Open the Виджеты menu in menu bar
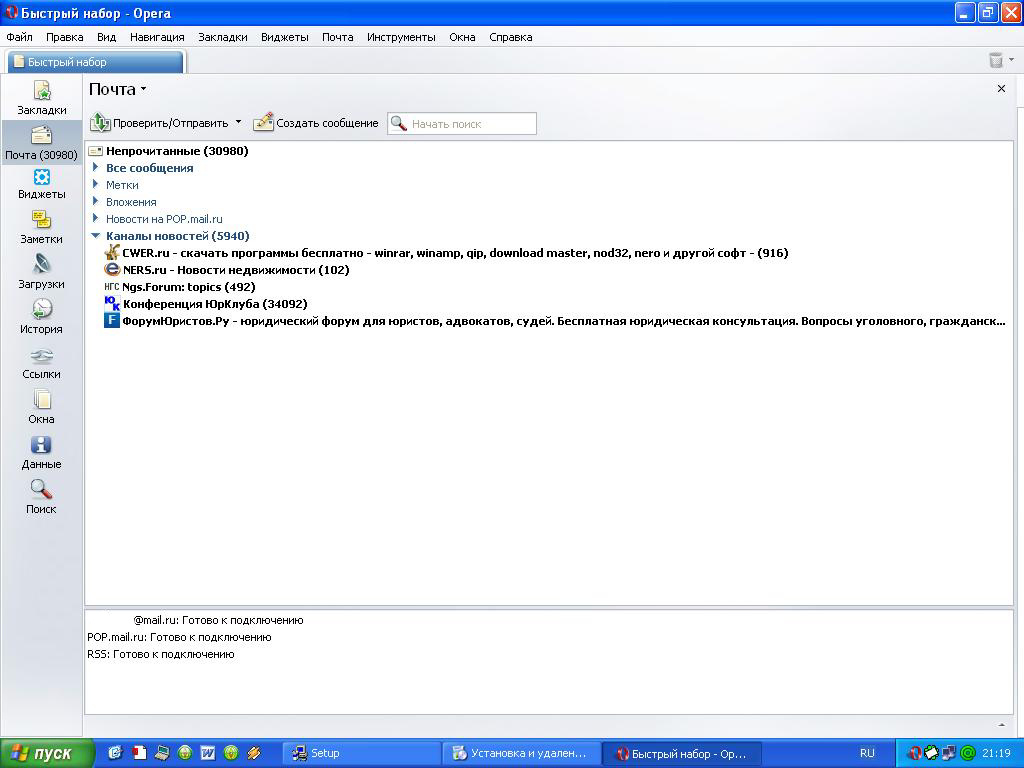 285,37
